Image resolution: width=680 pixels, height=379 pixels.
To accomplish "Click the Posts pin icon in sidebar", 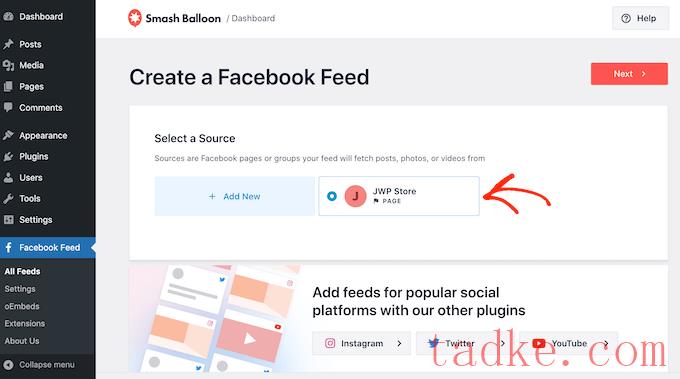I will (8, 44).
